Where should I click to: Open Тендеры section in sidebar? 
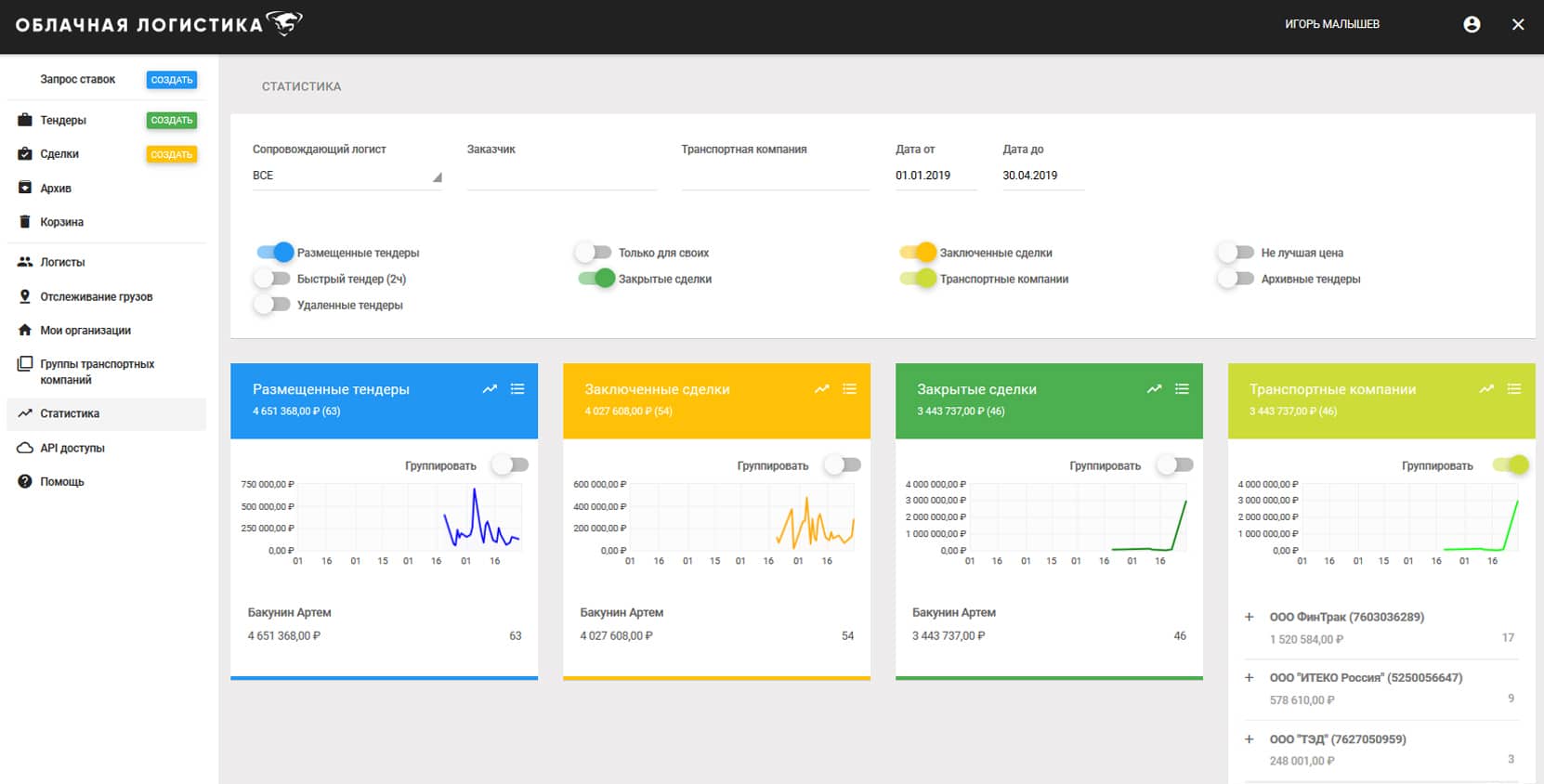[63, 120]
